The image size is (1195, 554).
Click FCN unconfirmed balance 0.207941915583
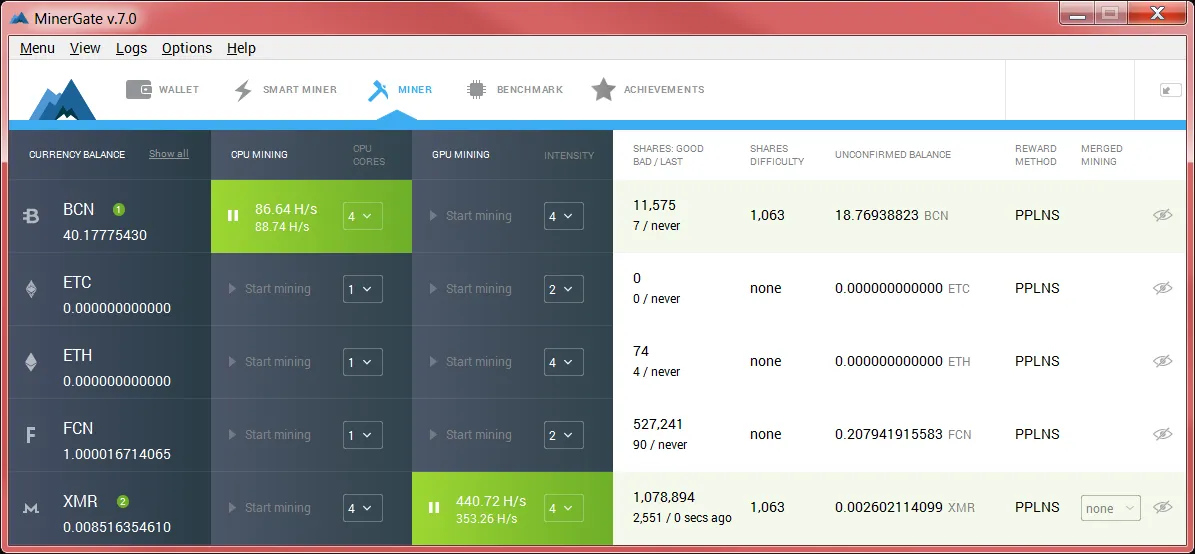(889, 435)
